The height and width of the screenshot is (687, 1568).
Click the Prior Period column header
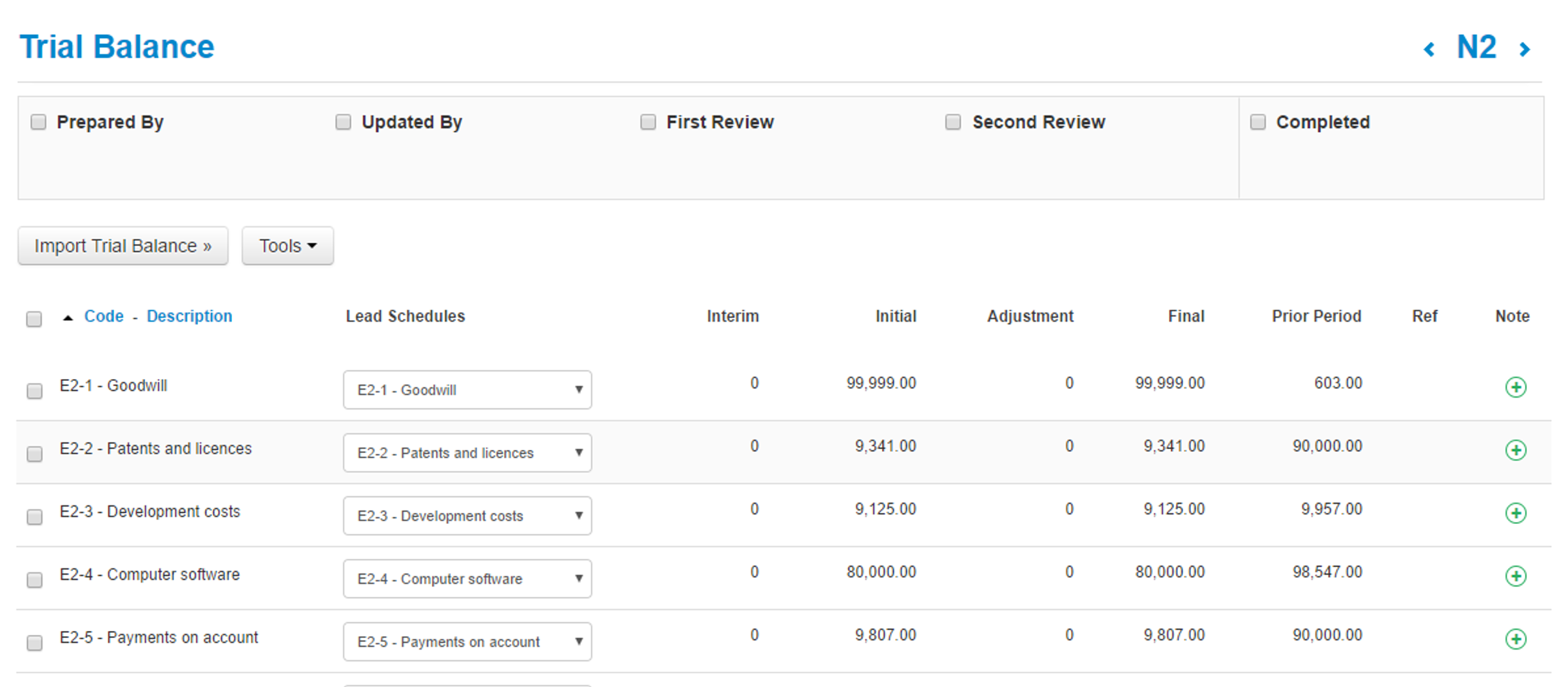[1317, 316]
